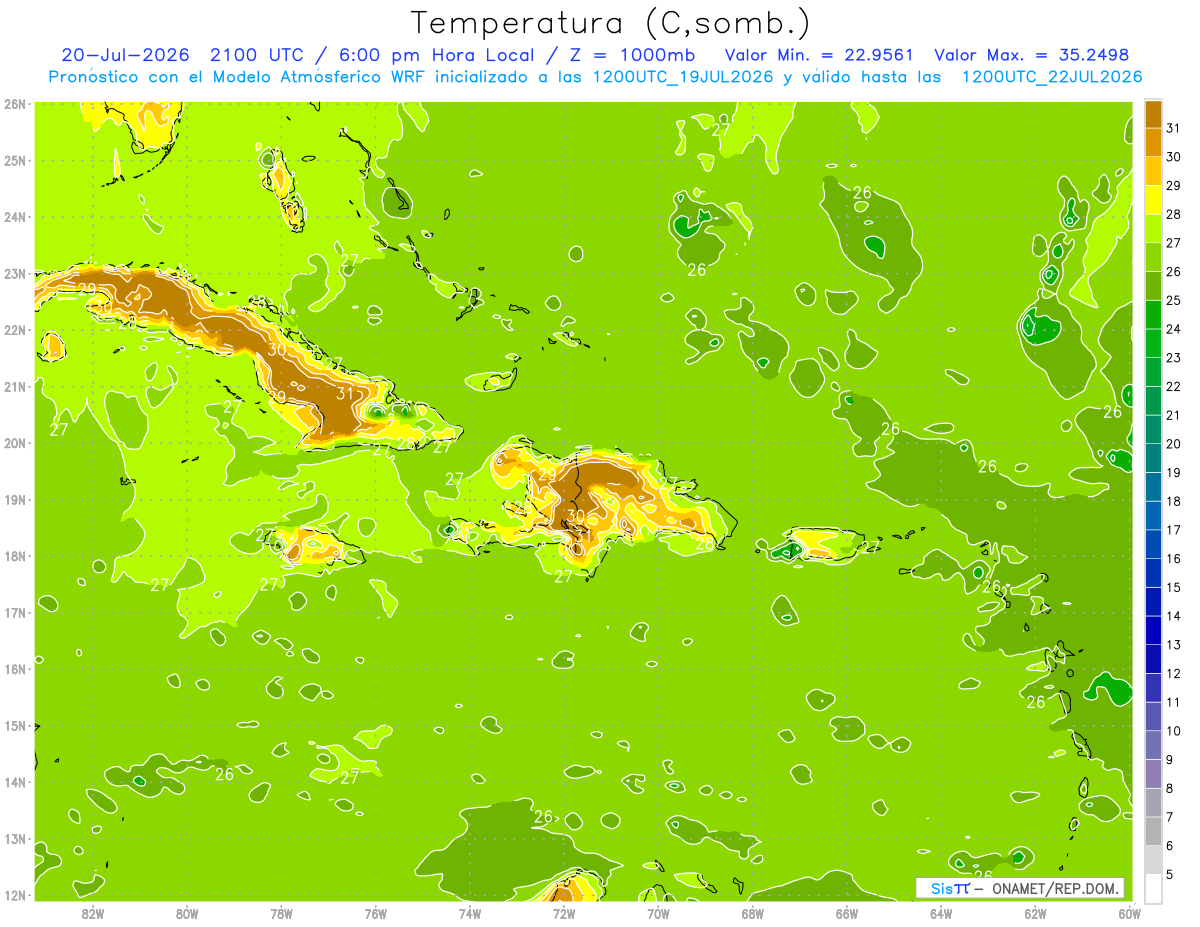Click the '2100 UTC' time text
The height and width of the screenshot is (927, 1200).
click(257, 55)
